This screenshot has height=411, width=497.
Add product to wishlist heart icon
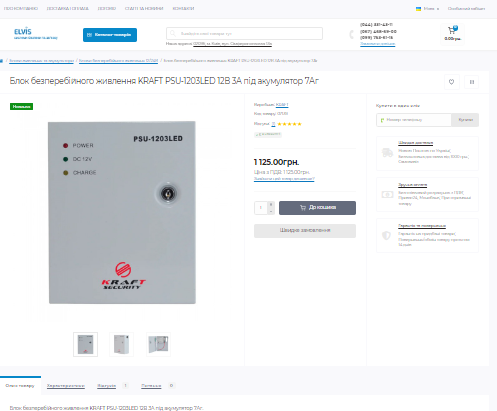[x=451, y=82]
